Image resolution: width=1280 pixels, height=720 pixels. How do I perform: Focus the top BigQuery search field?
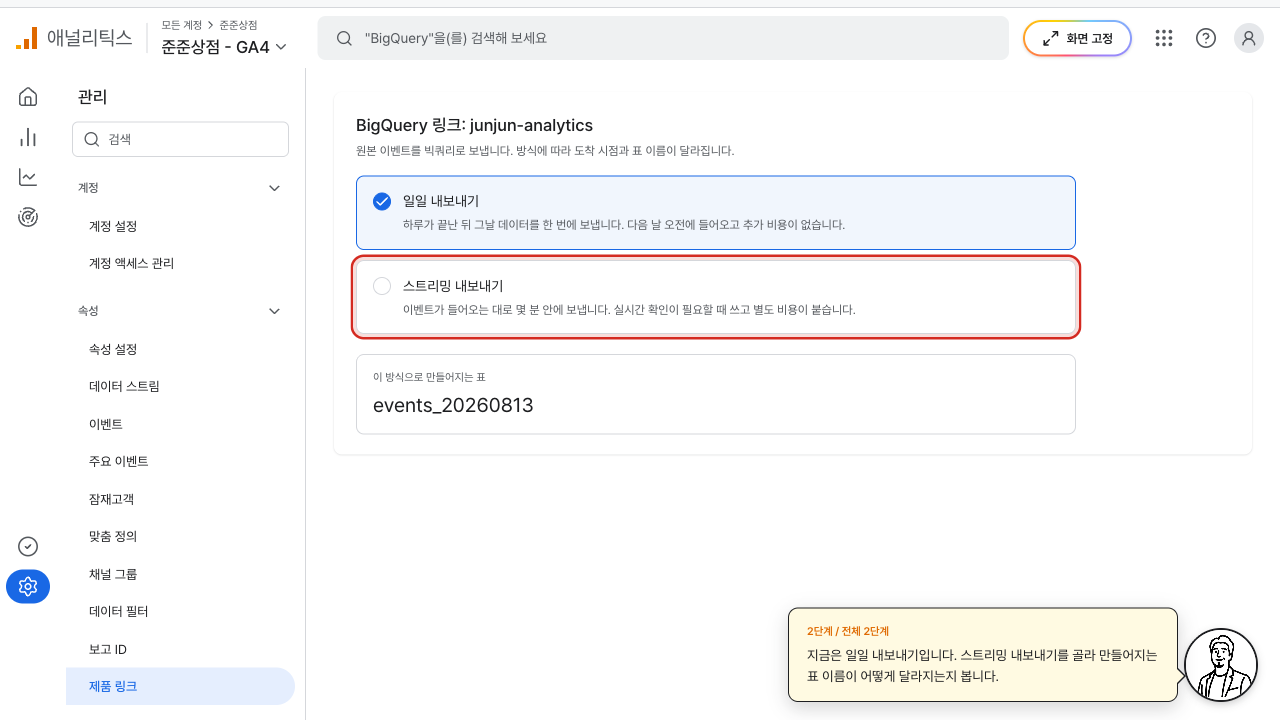tap(663, 38)
